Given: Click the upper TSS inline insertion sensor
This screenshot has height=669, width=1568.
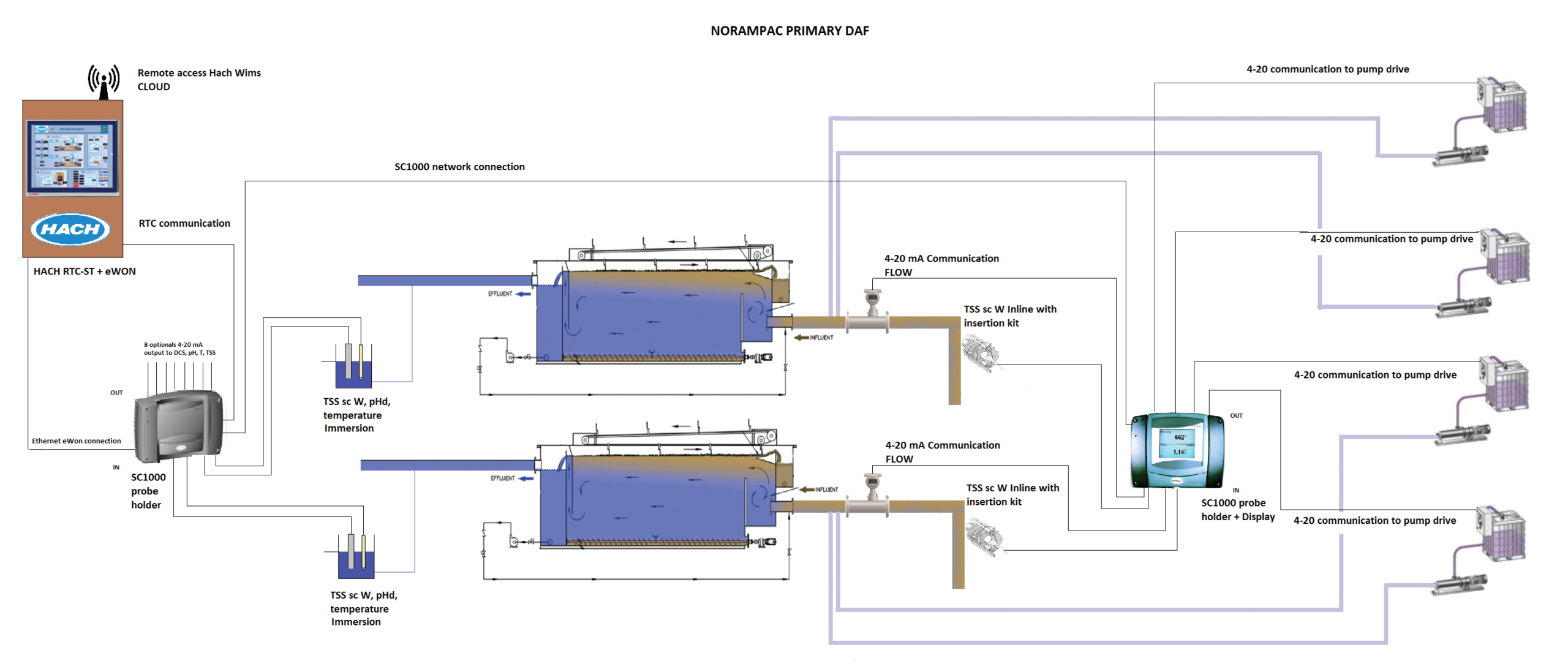Looking at the screenshot, I should pyautogui.click(x=981, y=354).
